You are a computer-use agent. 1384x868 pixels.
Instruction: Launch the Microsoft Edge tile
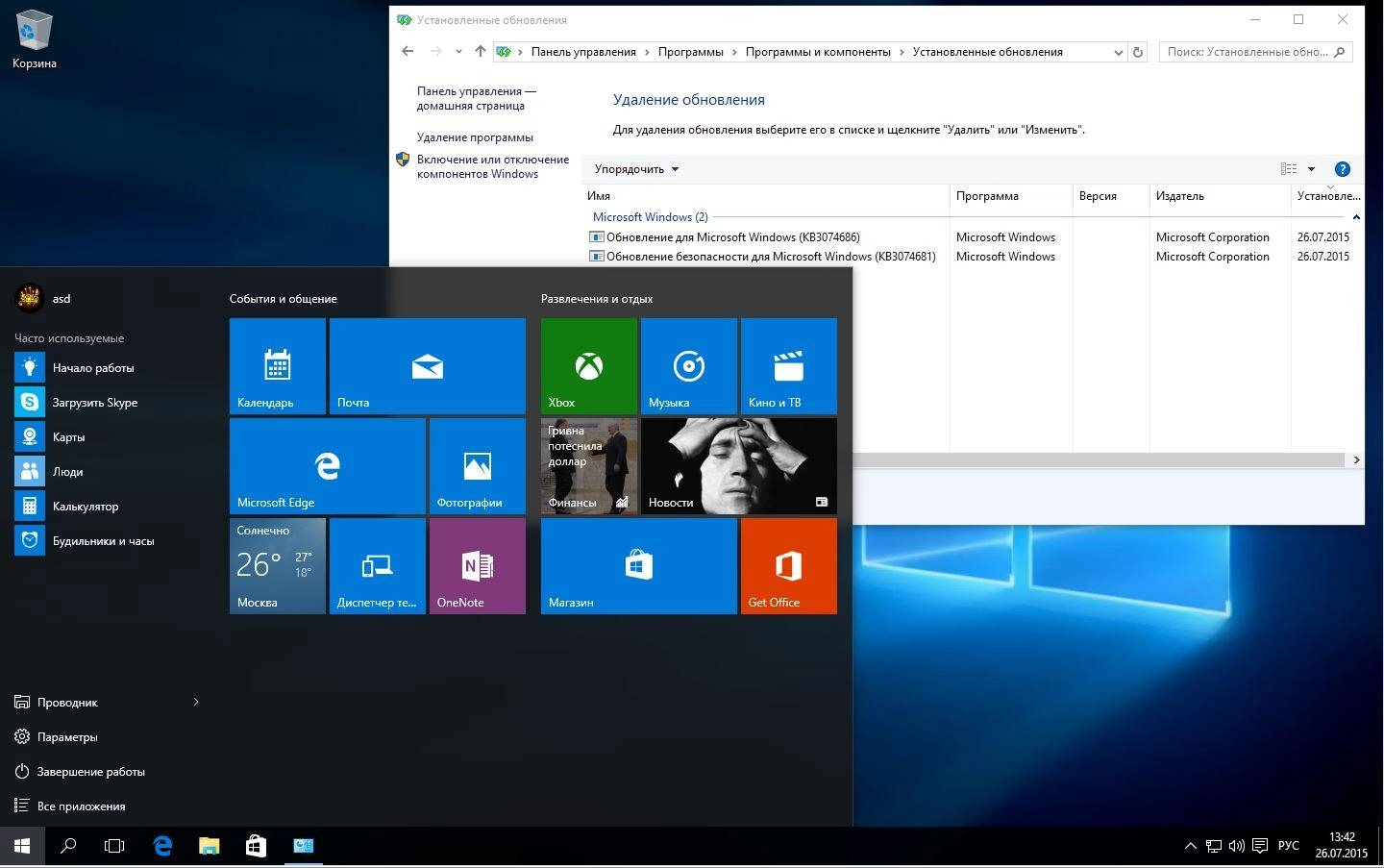tap(328, 466)
